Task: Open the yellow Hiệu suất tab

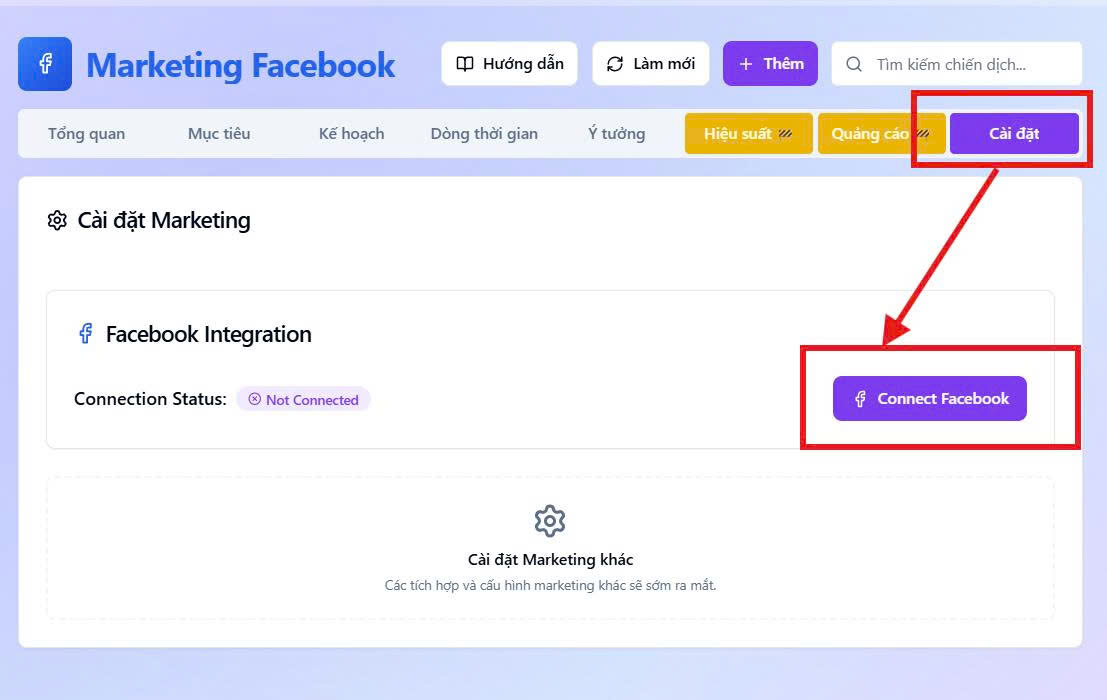Action: (748, 133)
